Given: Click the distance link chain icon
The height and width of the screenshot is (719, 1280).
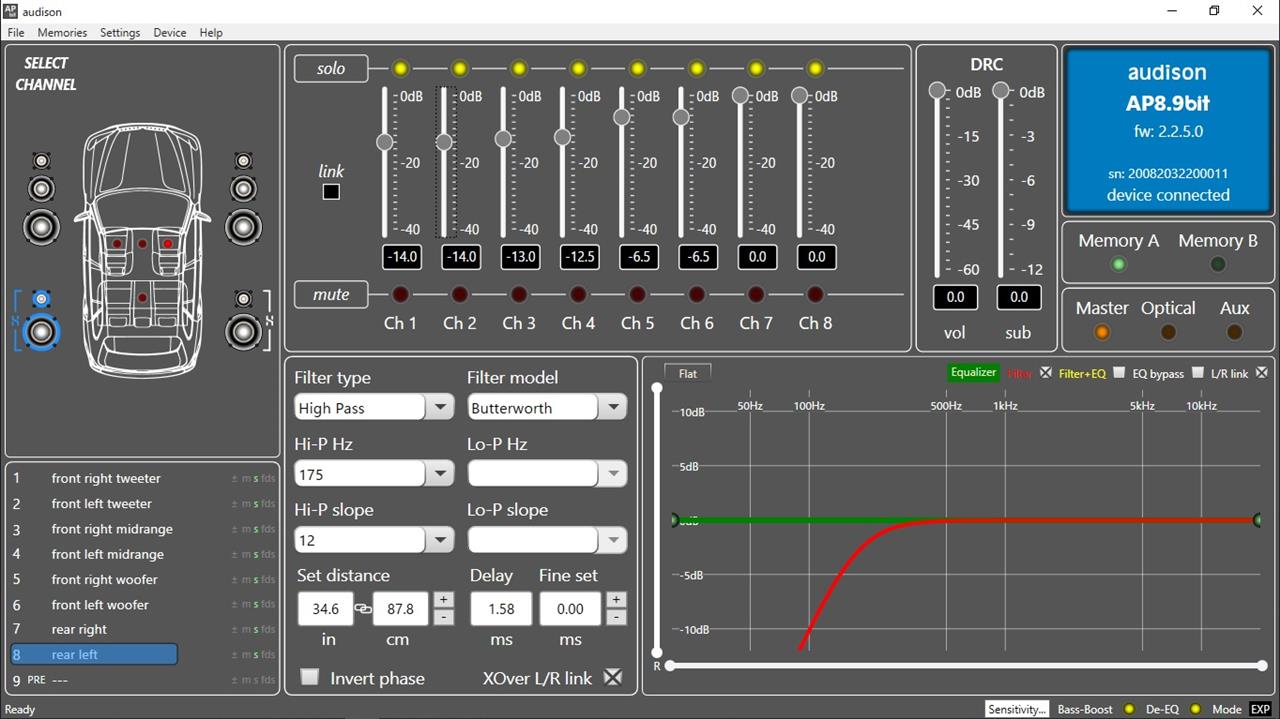Looking at the screenshot, I should pos(363,608).
